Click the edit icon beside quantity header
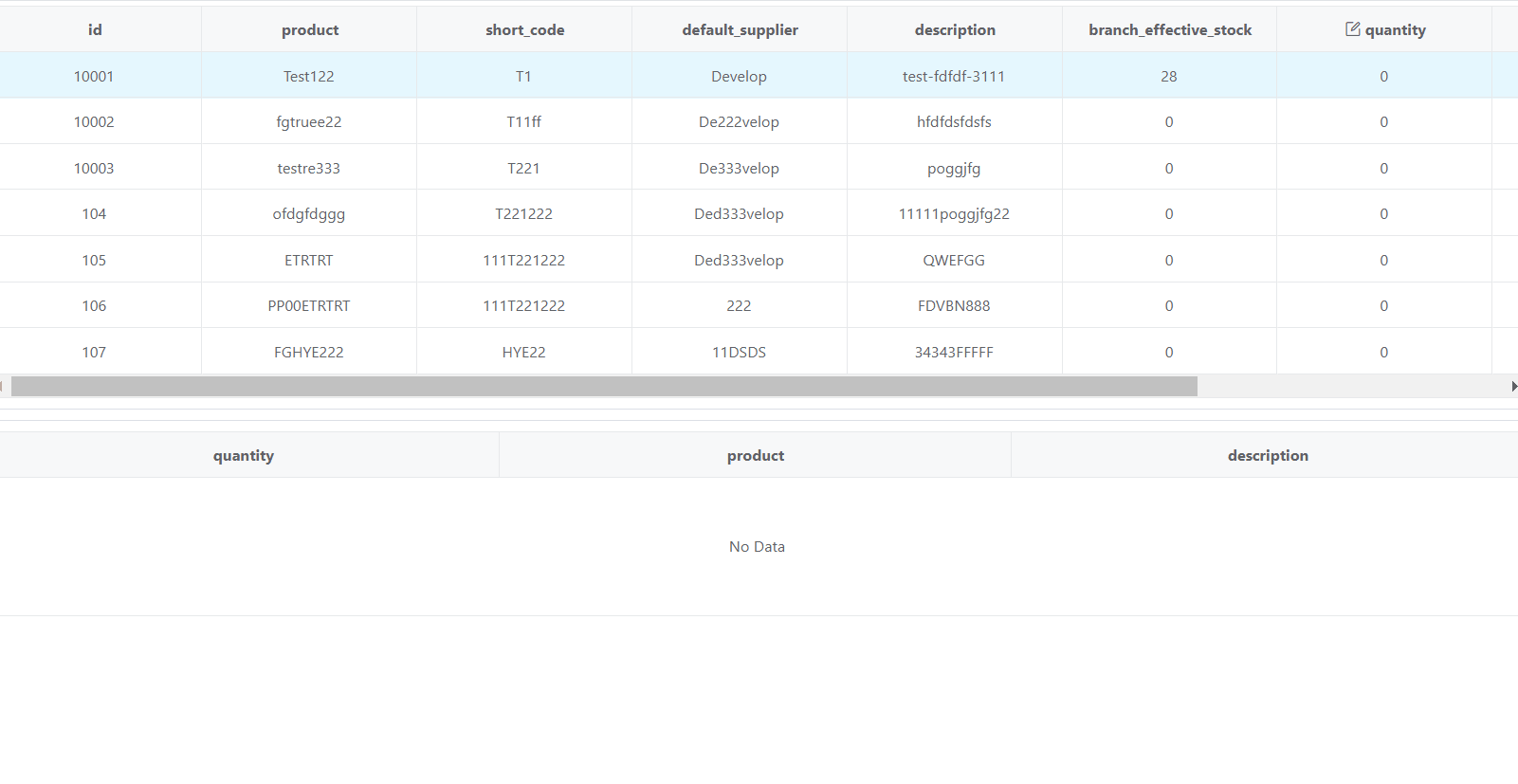The width and height of the screenshot is (1518, 784). click(x=1353, y=29)
